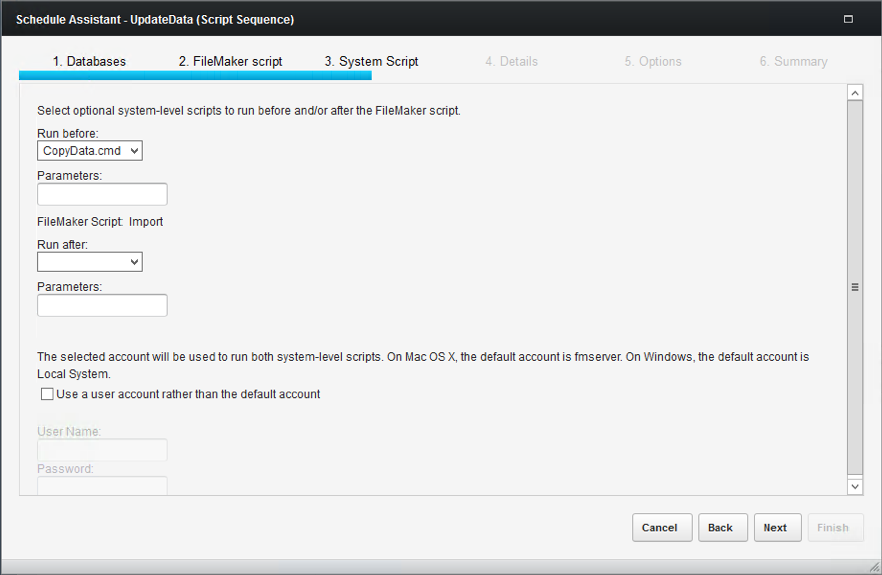Screen dimensions: 882x575
Task: Click the disabled Details step tab
Action: click(x=512, y=61)
